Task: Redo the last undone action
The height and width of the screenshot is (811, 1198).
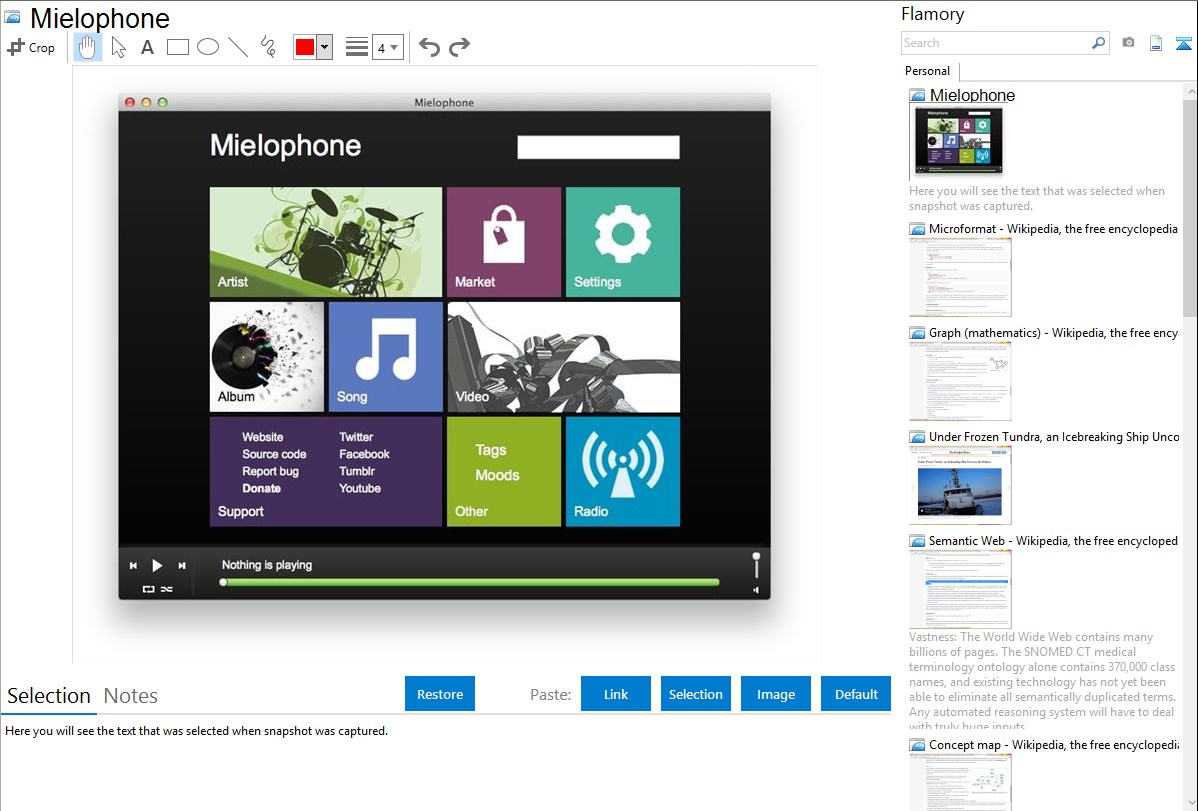Action: 459,47
